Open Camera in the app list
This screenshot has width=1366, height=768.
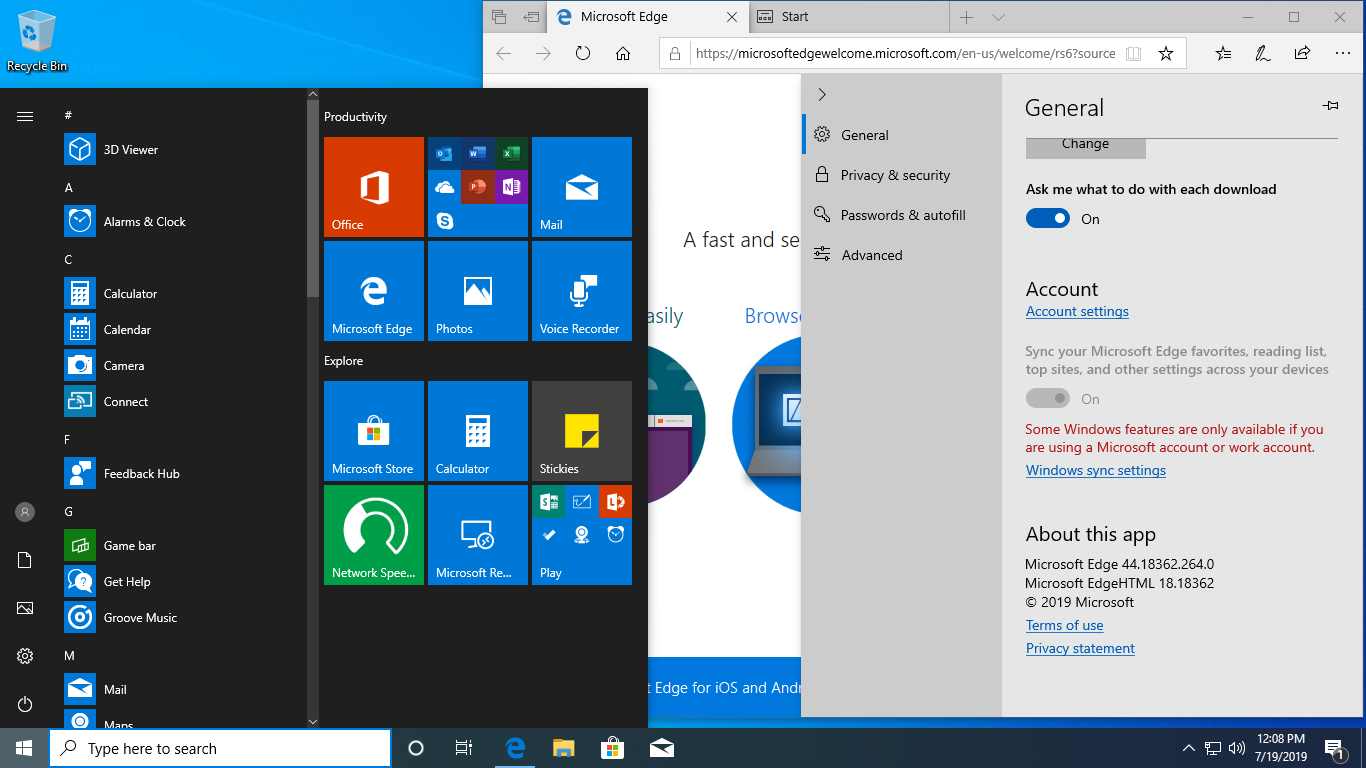tap(183, 366)
